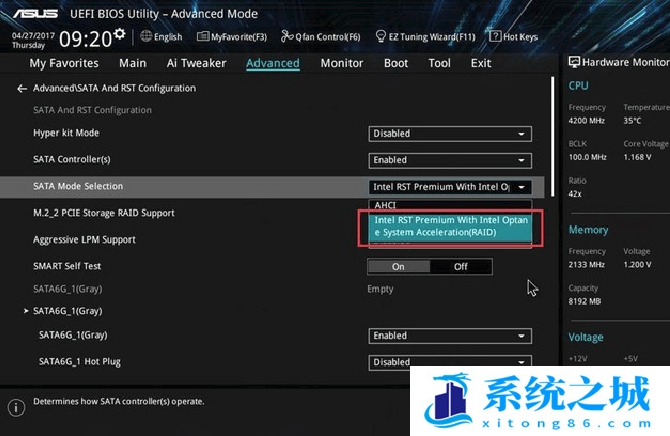Select Aggressive LPM Support label
The width and height of the screenshot is (670, 436).
pyautogui.click(x=84, y=240)
